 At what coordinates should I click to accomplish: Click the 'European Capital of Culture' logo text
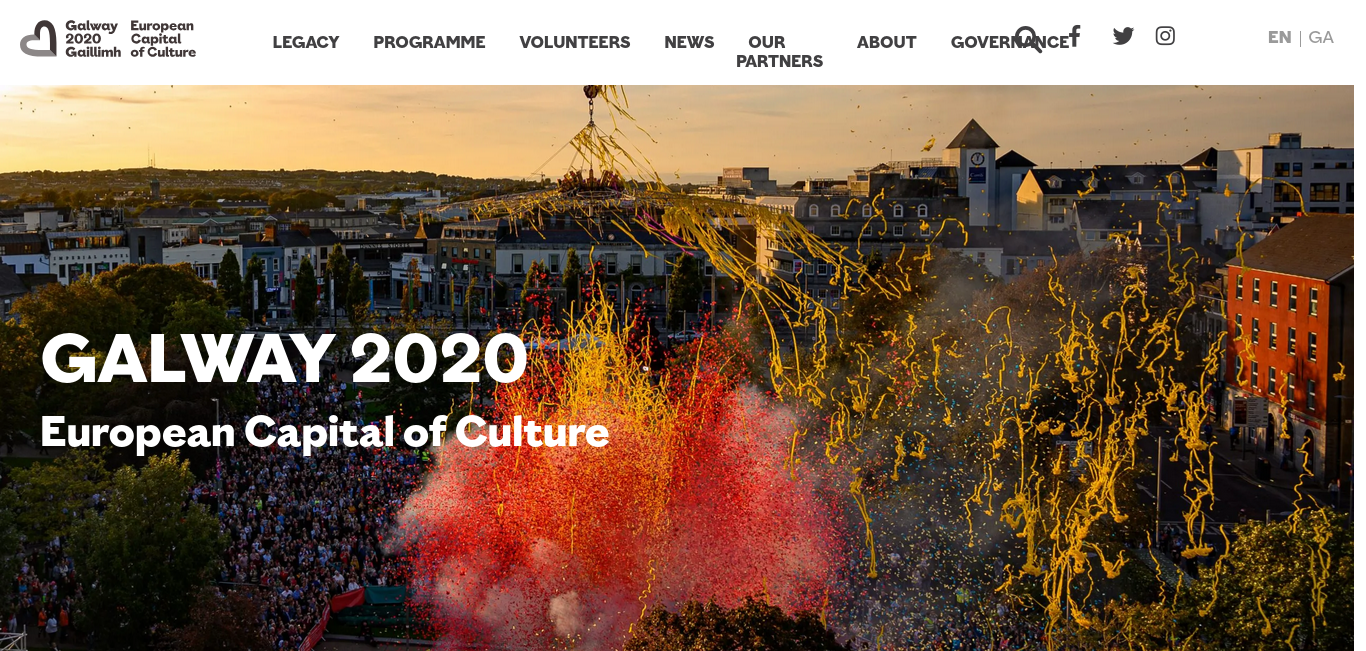(x=163, y=39)
